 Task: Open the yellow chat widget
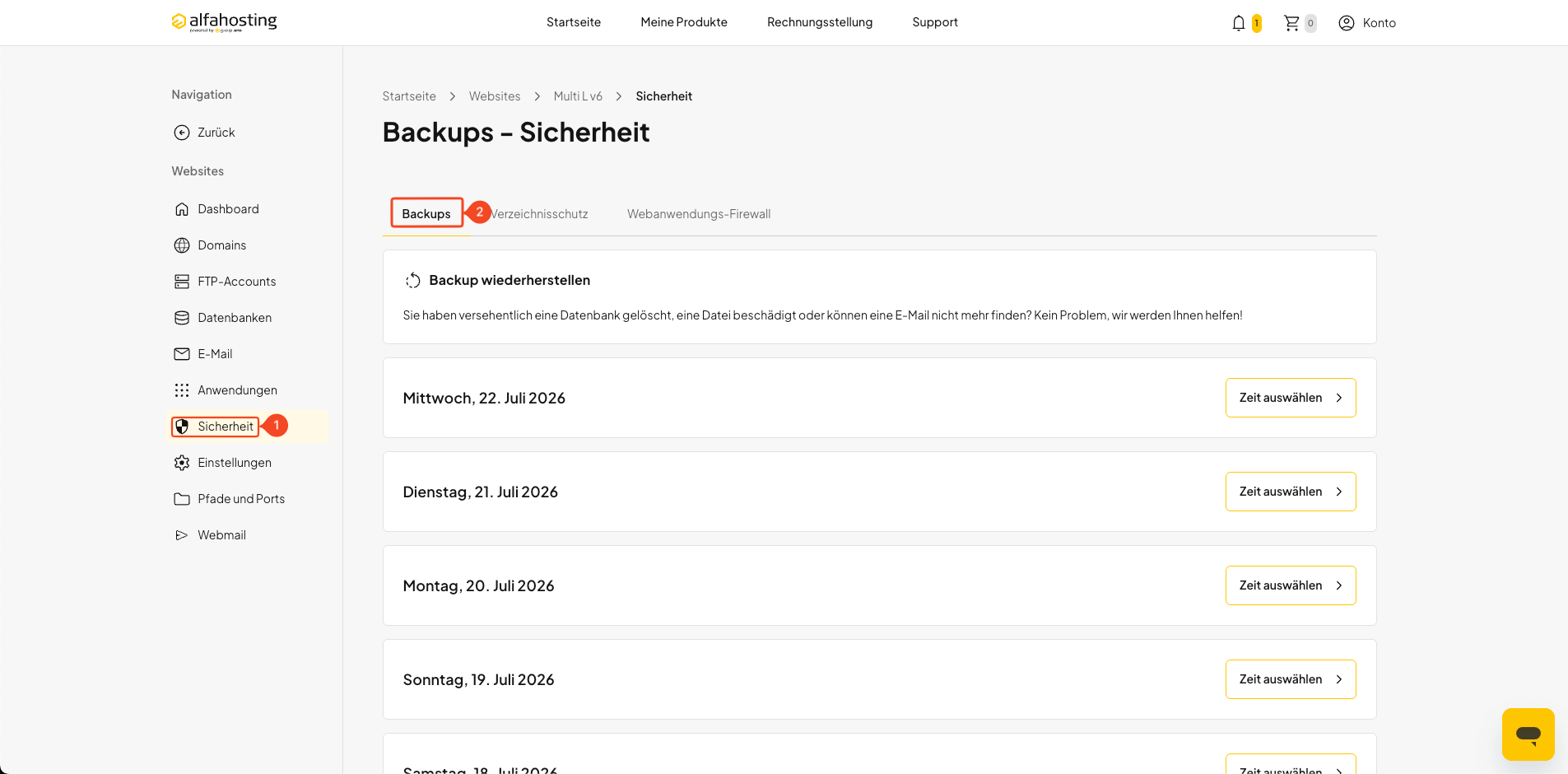tap(1528, 734)
